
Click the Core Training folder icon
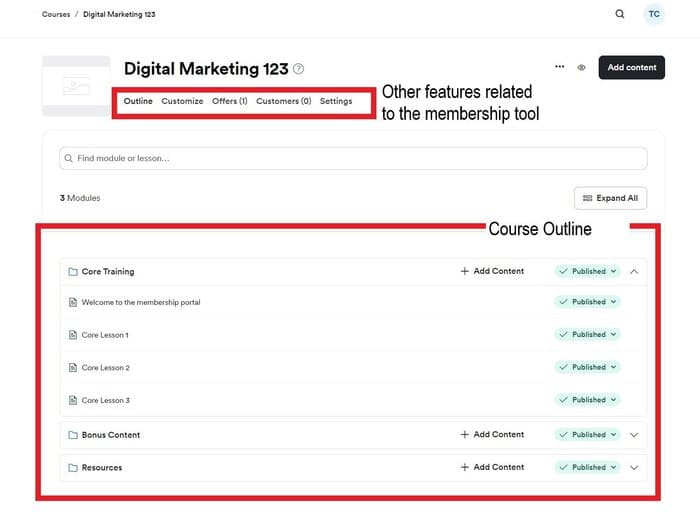(73, 271)
